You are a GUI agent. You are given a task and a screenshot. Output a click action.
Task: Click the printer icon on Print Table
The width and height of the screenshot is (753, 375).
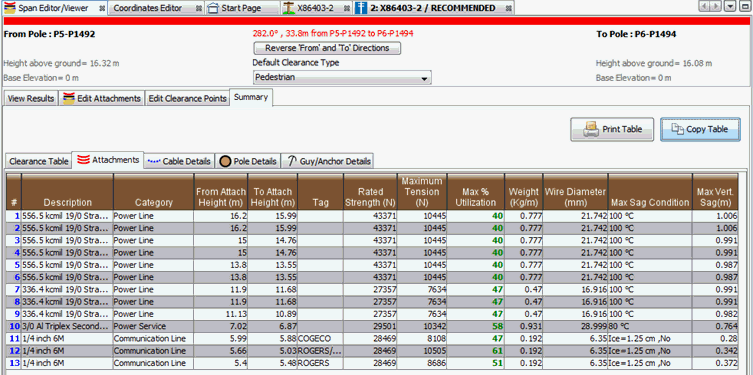[x=591, y=129]
